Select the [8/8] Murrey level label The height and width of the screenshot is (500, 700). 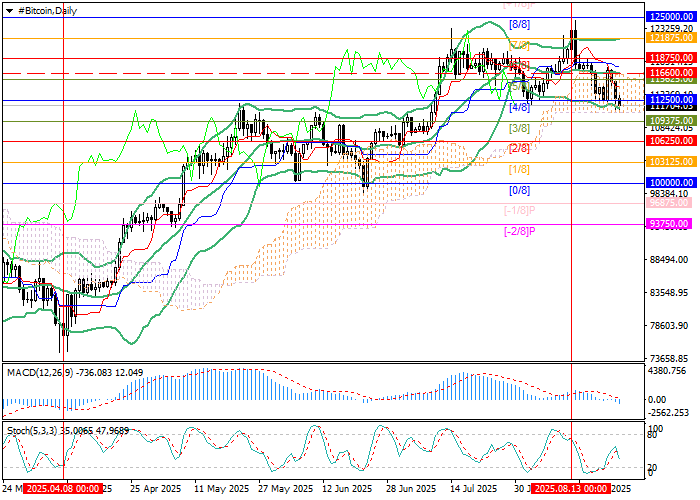click(519, 23)
